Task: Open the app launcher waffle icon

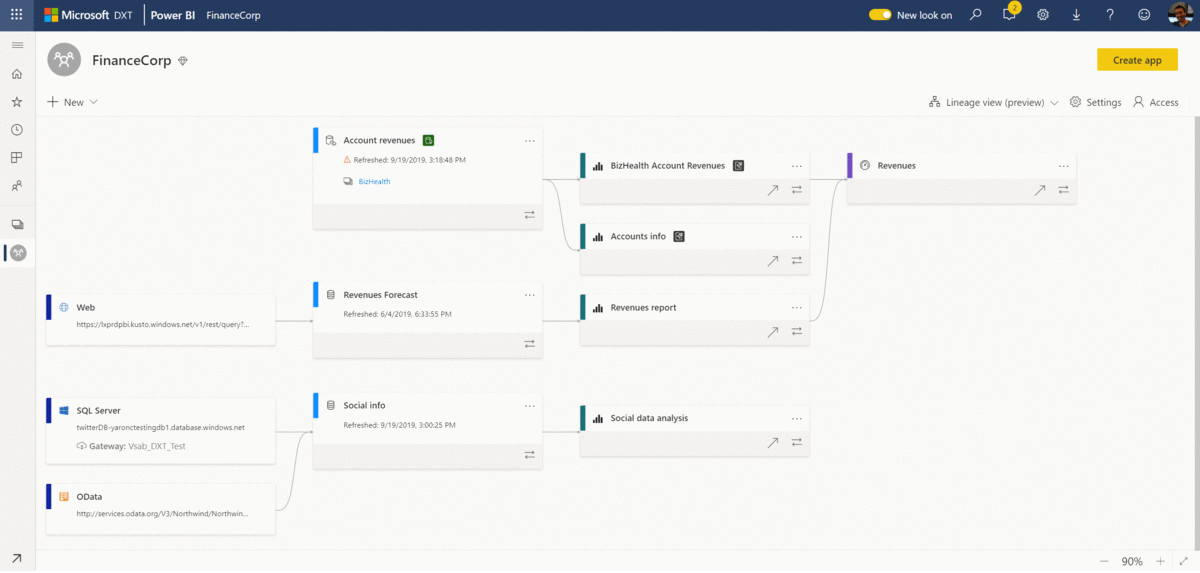Action: click(16, 15)
